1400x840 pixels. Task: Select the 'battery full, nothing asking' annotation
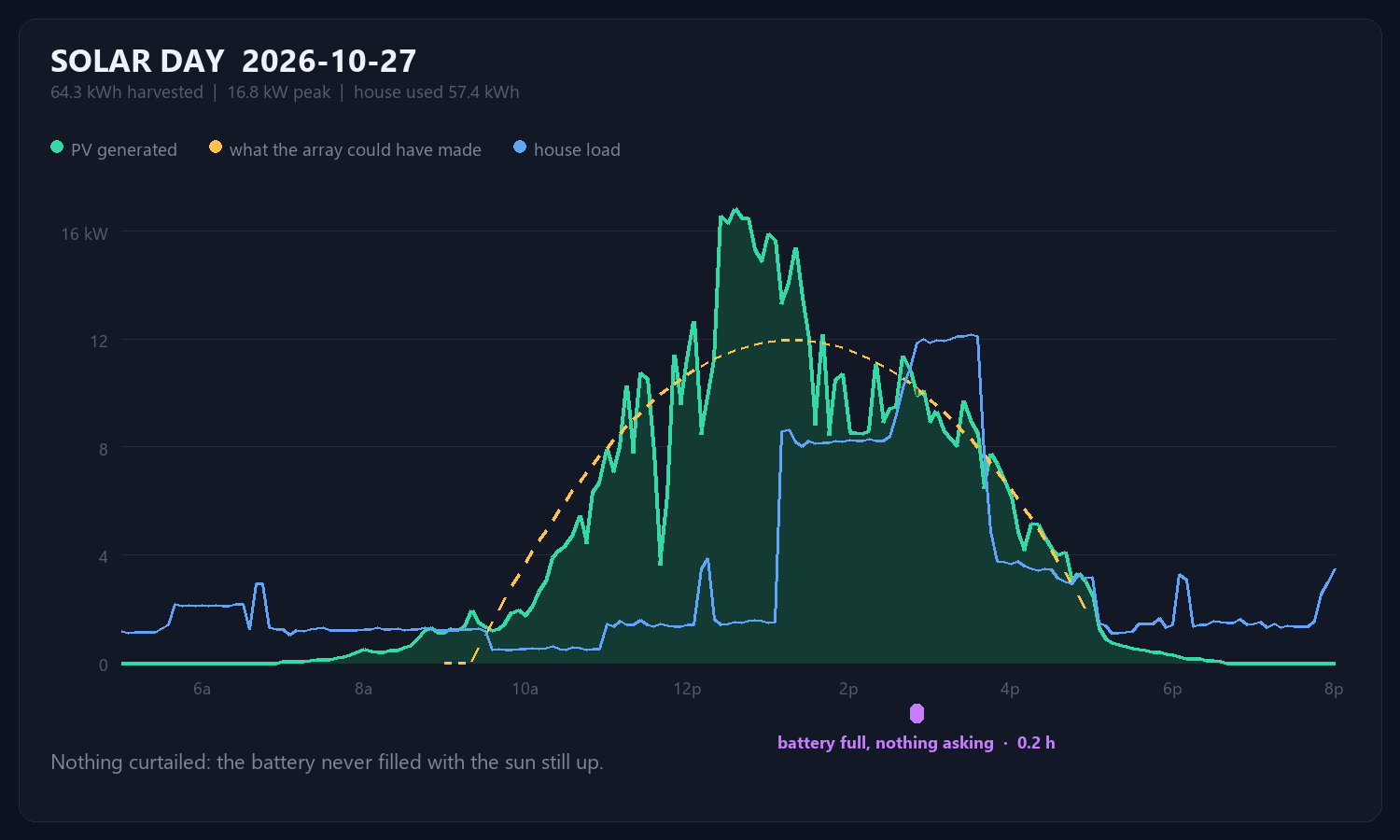886,743
